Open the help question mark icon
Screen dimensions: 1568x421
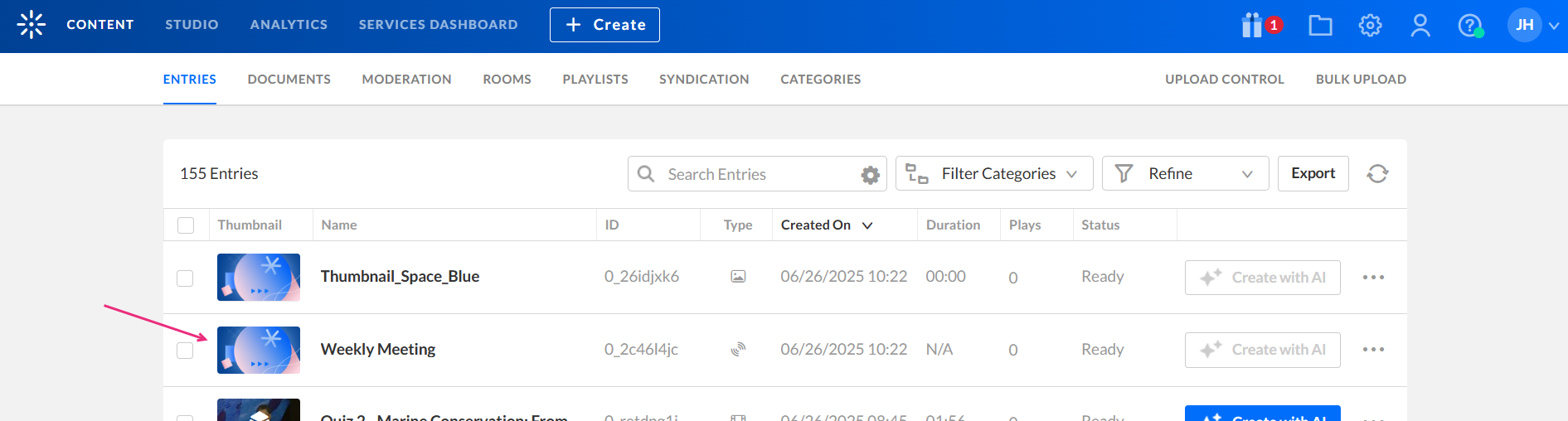tap(1469, 26)
